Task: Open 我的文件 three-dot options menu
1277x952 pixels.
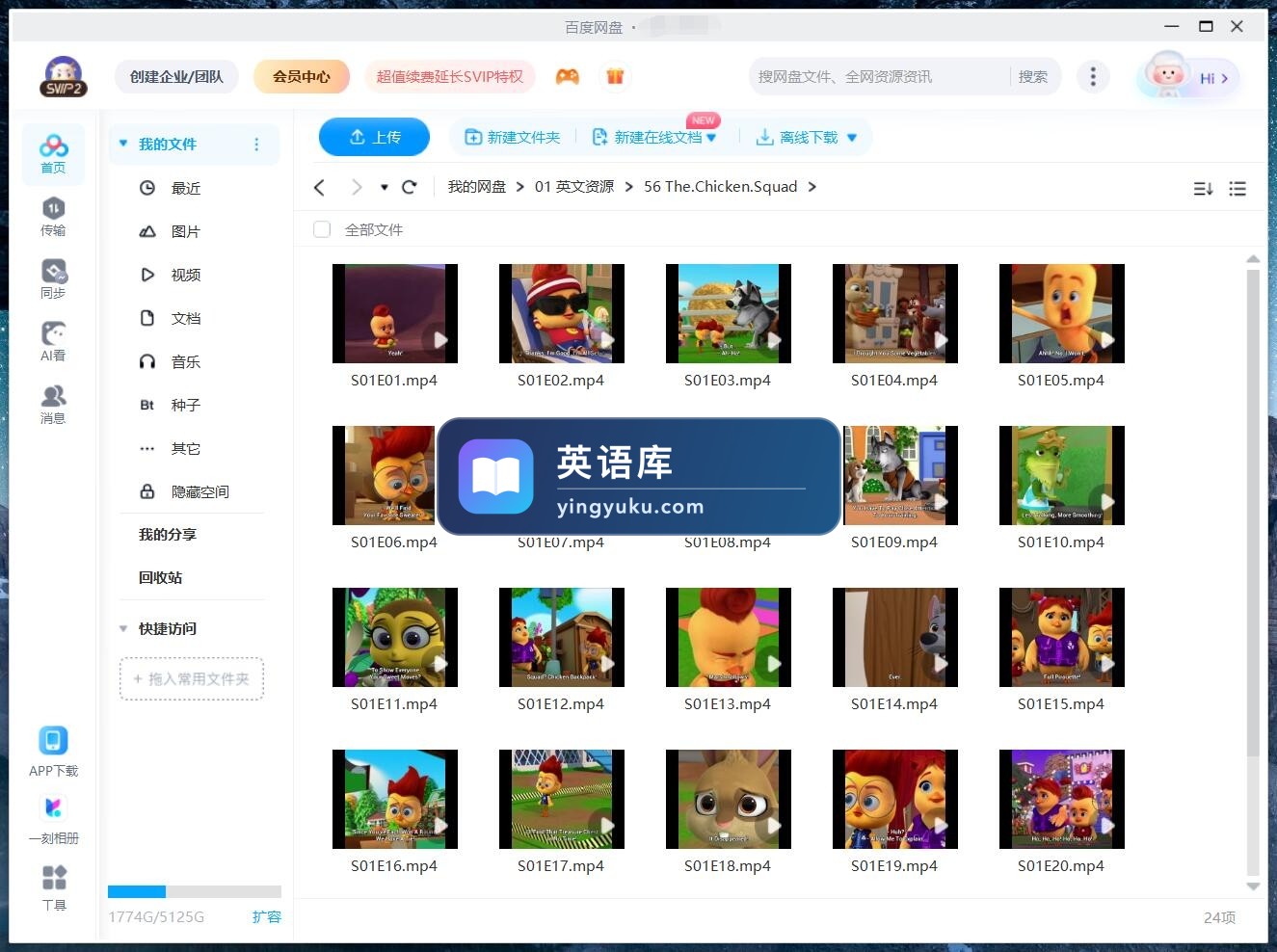Action: 256,144
